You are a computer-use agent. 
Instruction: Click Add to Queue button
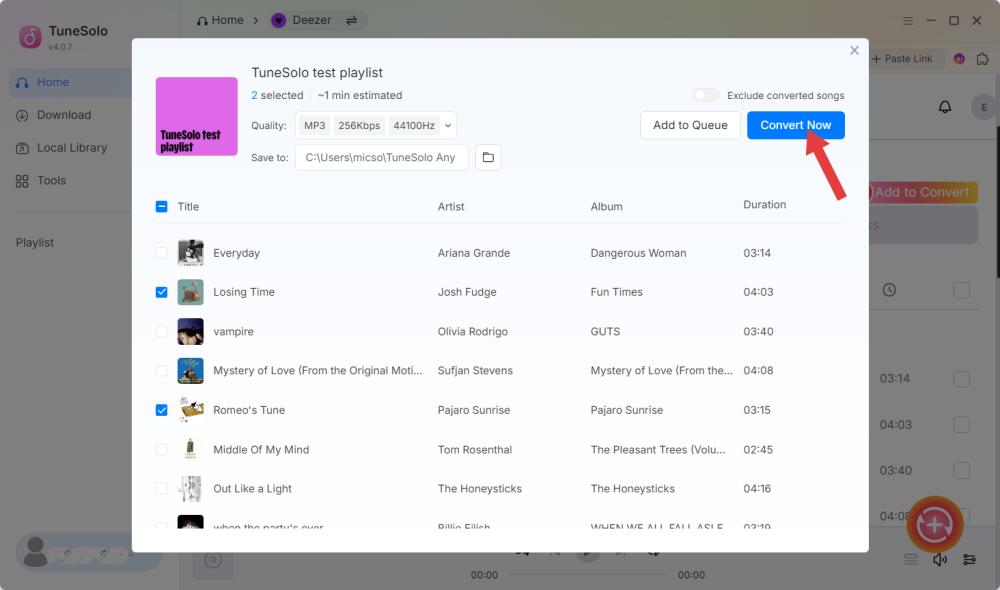point(690,125)
